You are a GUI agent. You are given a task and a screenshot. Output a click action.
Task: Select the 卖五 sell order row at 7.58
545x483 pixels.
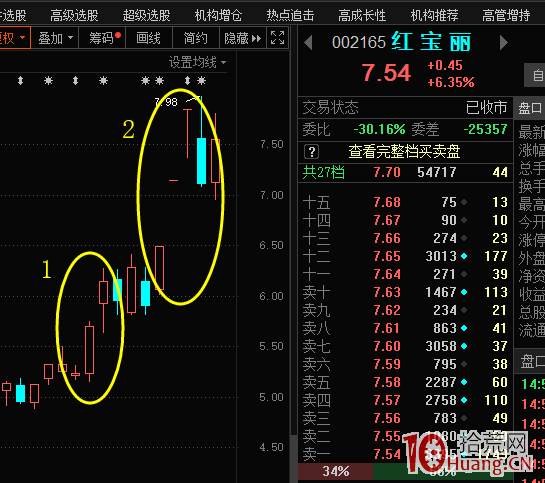pyautogui.click(x=405, y=382)
